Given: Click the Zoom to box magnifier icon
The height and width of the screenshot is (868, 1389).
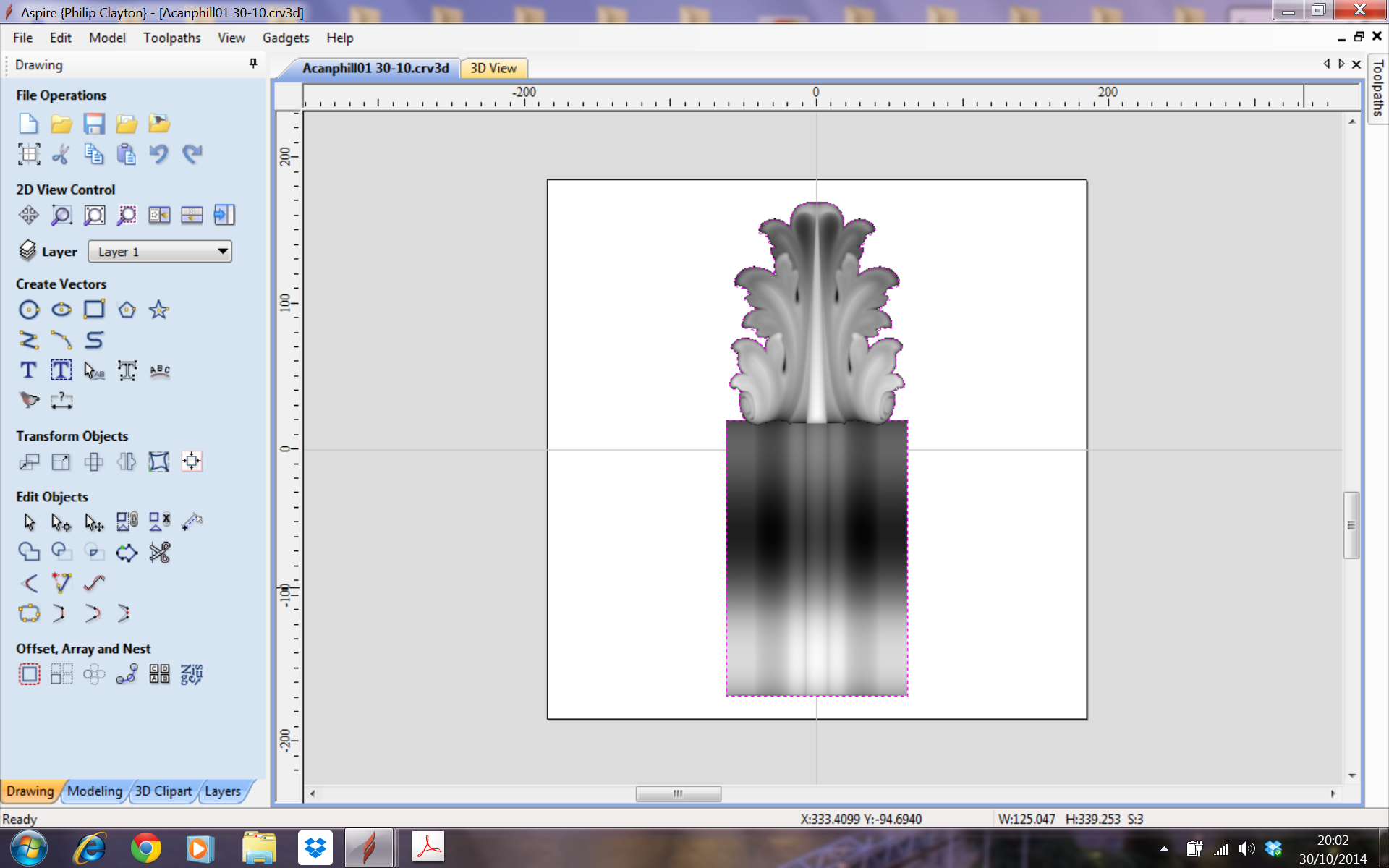Looking at the screenshot, I should click(x=61, y=216).
